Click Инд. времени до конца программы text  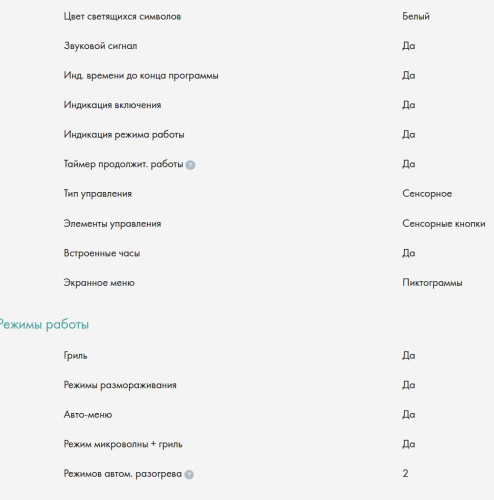[x=141, y=76]
